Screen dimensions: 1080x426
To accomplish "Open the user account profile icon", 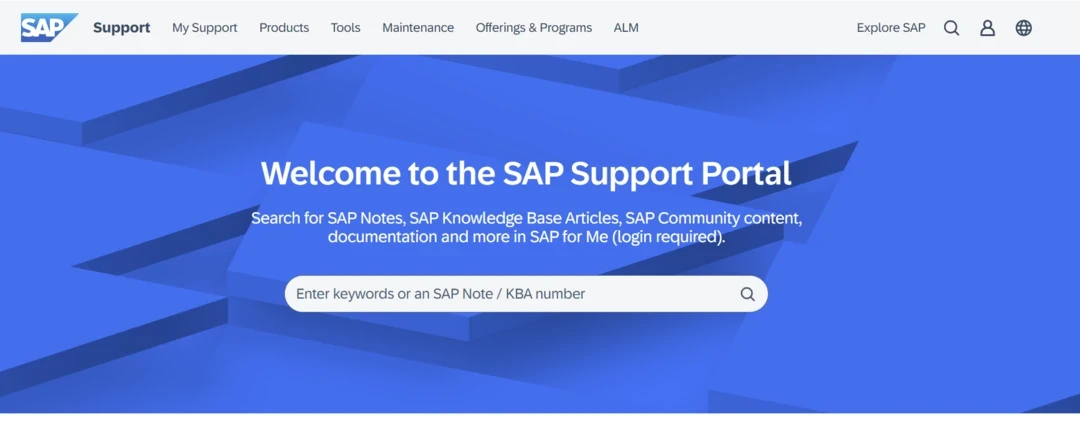I will [987, 28].
